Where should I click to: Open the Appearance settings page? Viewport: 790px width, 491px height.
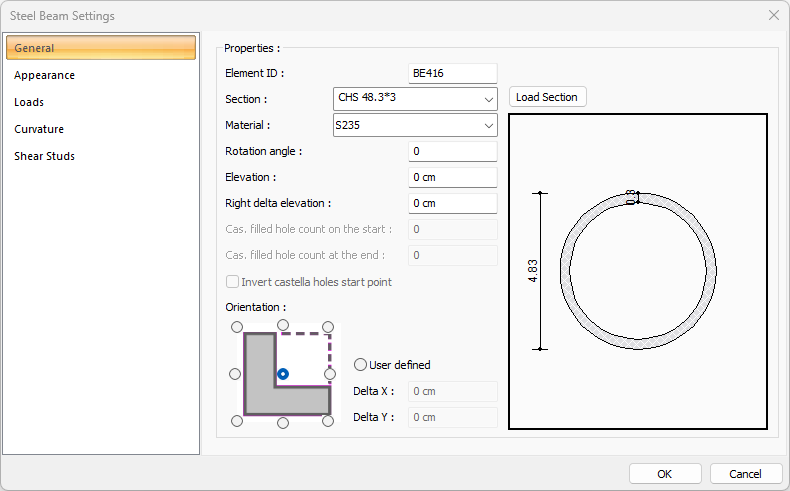pyautogui.click(x=44, y=75)
